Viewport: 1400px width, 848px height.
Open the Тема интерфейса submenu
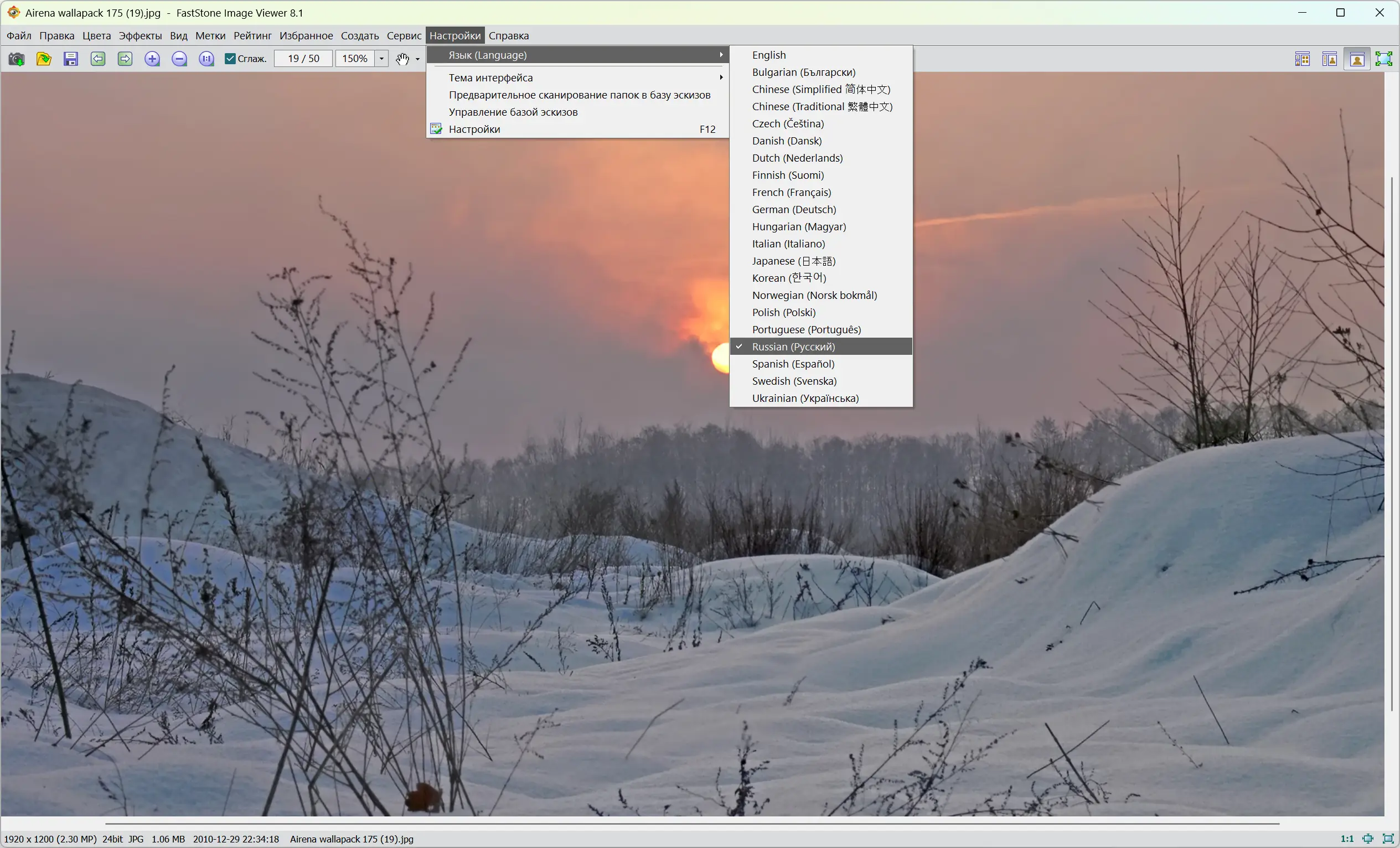491,77
